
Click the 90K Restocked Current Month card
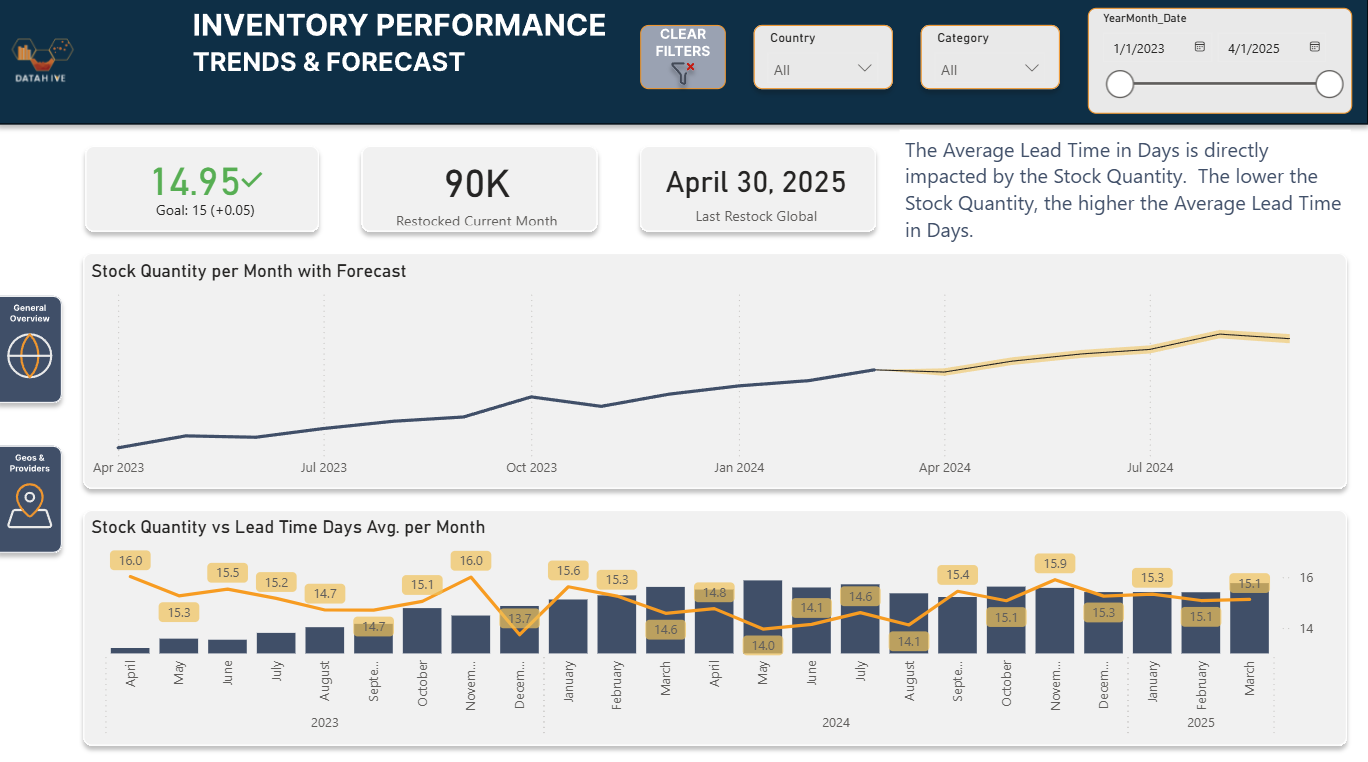[x=479, y=190]
